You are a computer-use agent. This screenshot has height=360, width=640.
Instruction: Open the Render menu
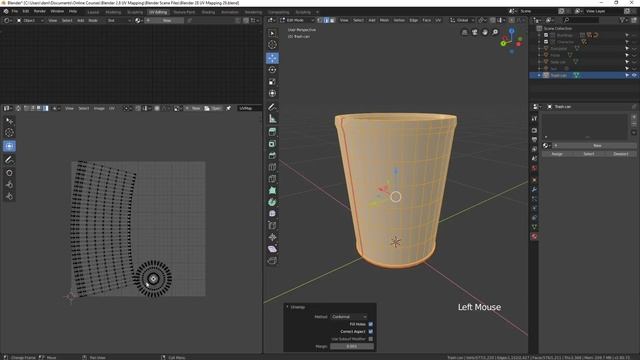39,11
